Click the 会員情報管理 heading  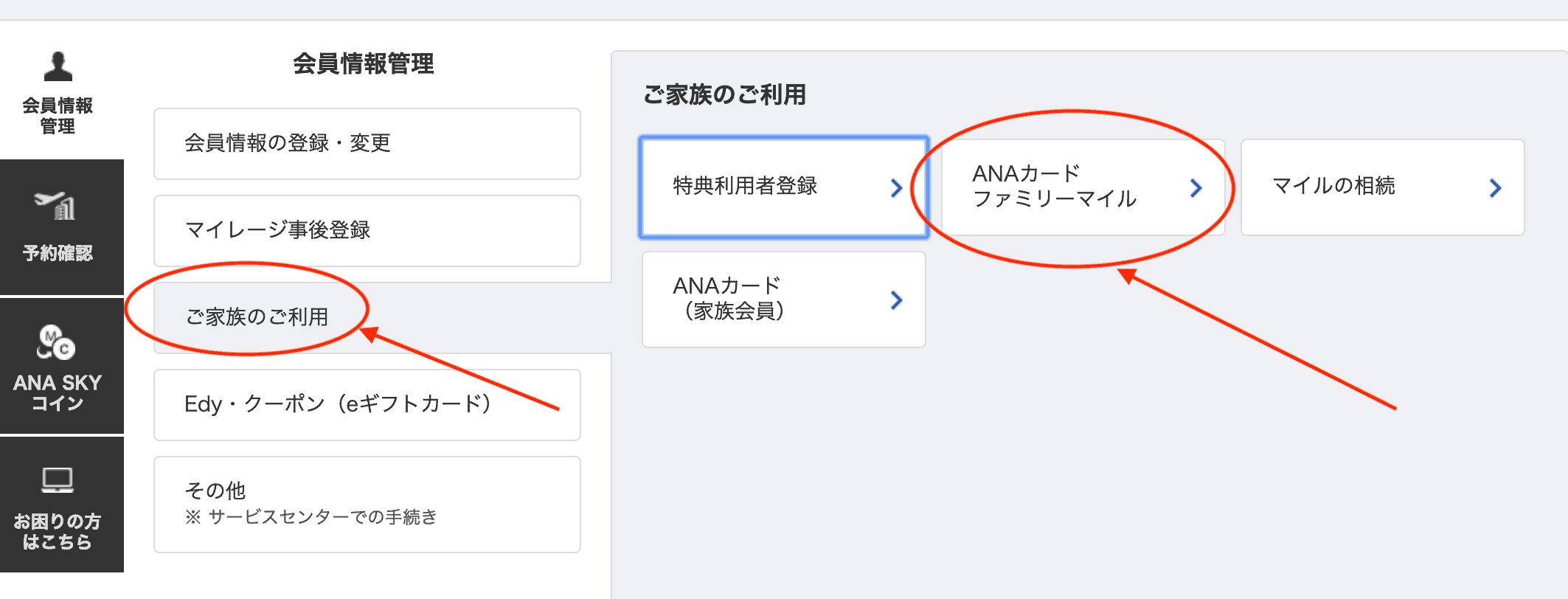364,65
